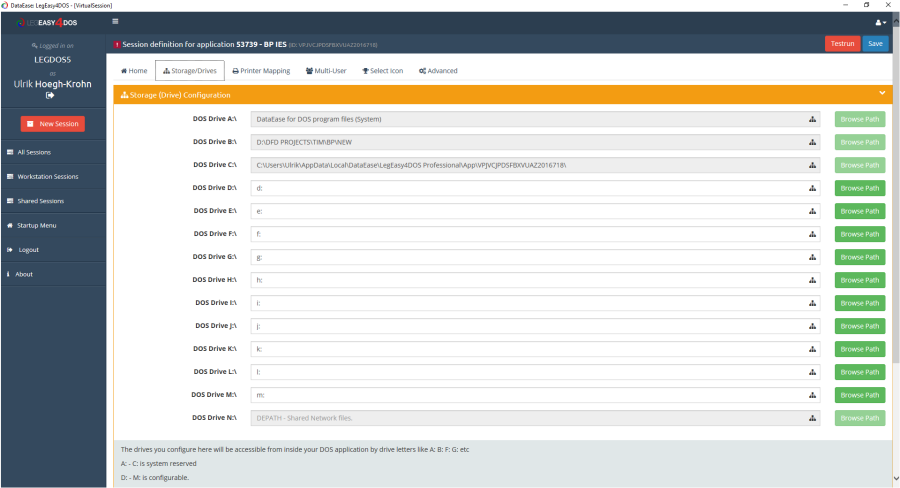The image size is (900, 488).
Task: Click network icon in DOS Drive B field
Action: coord(812,142)
